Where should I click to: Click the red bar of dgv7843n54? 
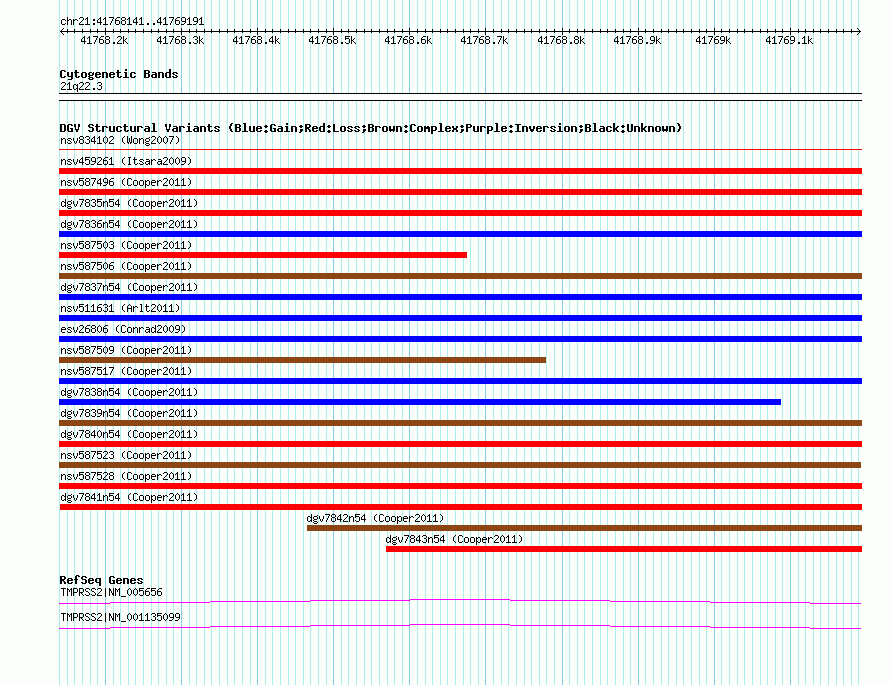point(624,549)
